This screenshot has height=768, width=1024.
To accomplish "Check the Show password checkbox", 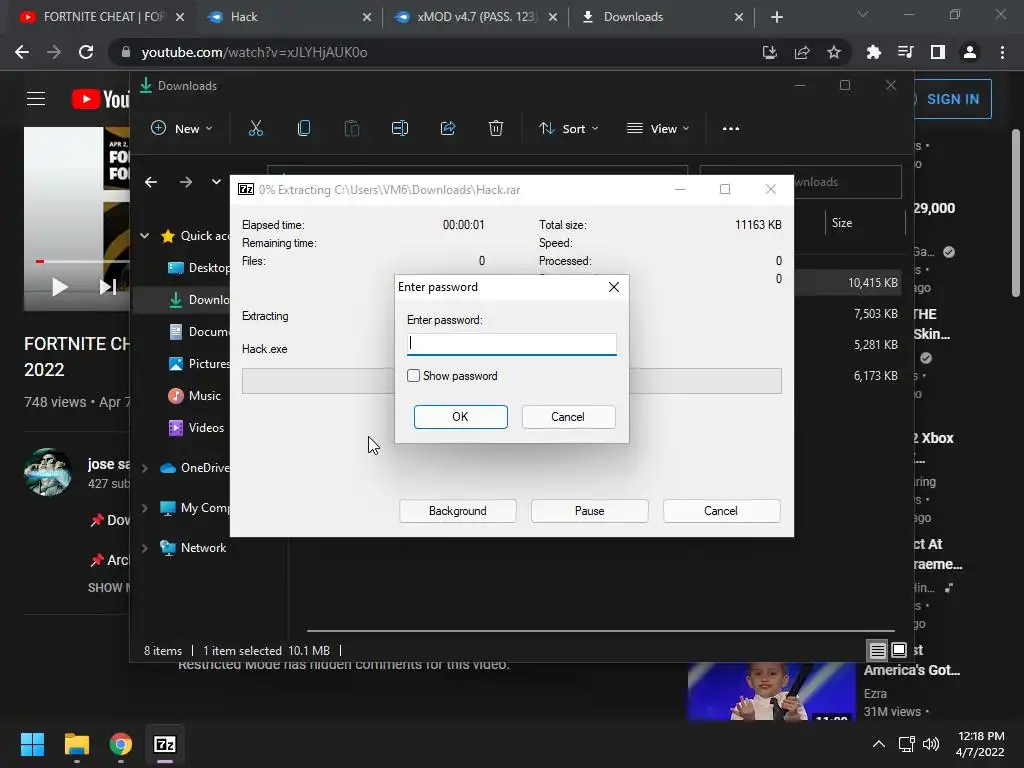I will (x=413, y=376).
